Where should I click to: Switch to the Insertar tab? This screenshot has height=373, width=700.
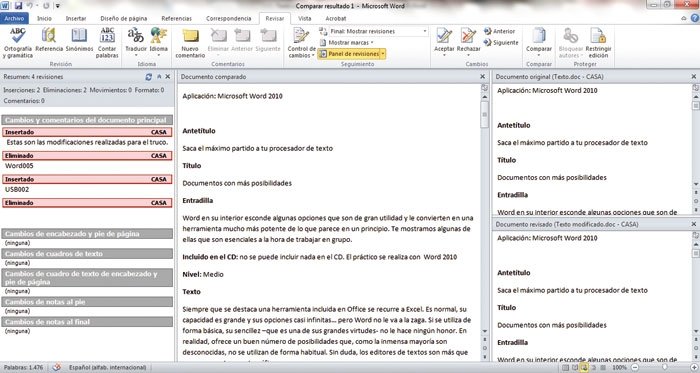[76, 18]
